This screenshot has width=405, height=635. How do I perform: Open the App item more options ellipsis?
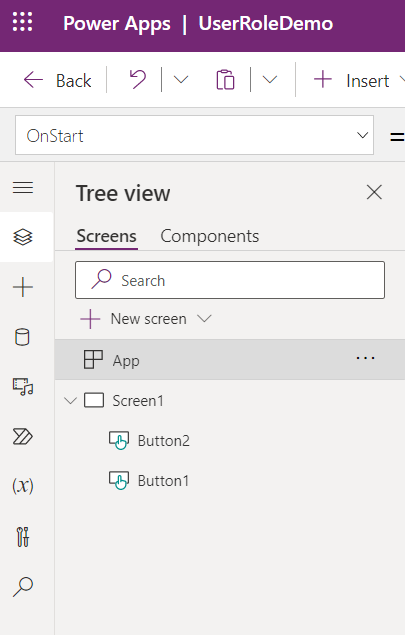(365, 358)
